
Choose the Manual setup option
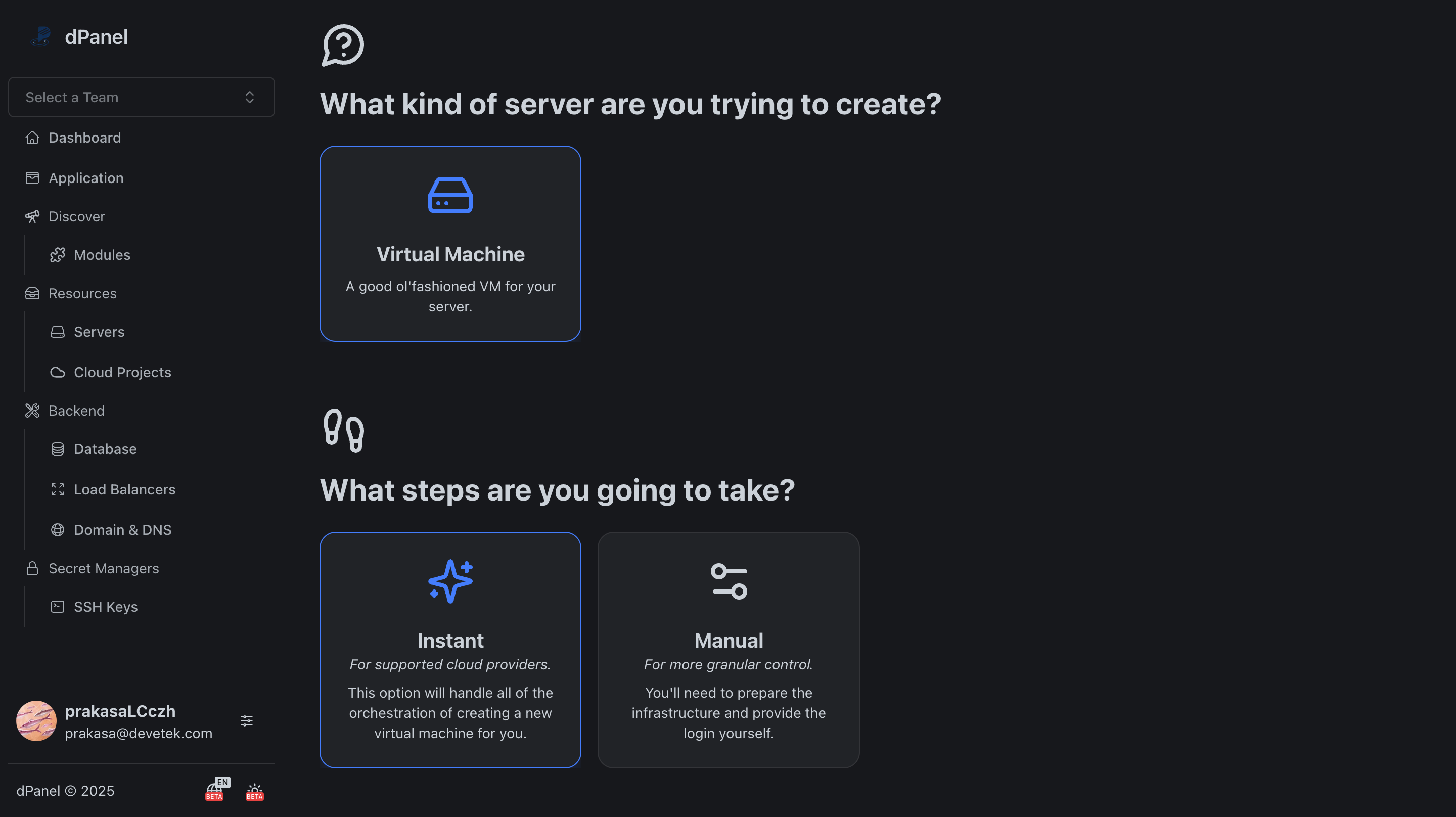(728, 650)
